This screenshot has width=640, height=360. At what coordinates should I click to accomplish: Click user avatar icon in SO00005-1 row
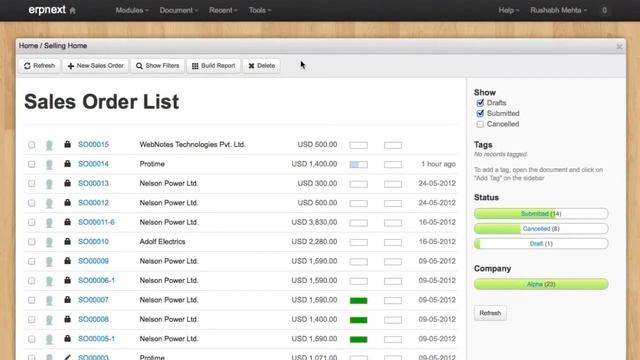pyautogui.click(x=49, y=339)
